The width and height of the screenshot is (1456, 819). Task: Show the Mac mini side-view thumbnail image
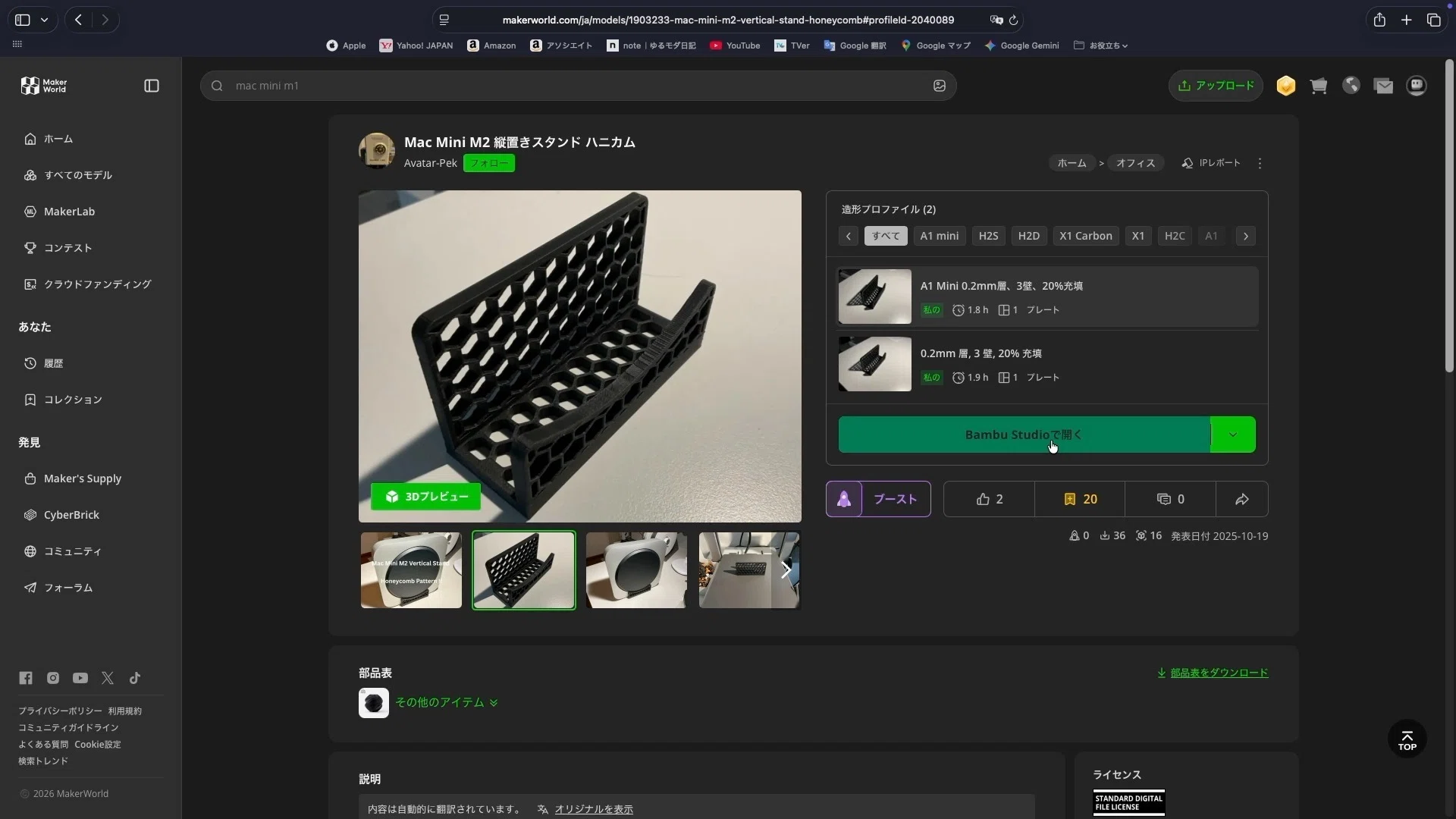636,570
